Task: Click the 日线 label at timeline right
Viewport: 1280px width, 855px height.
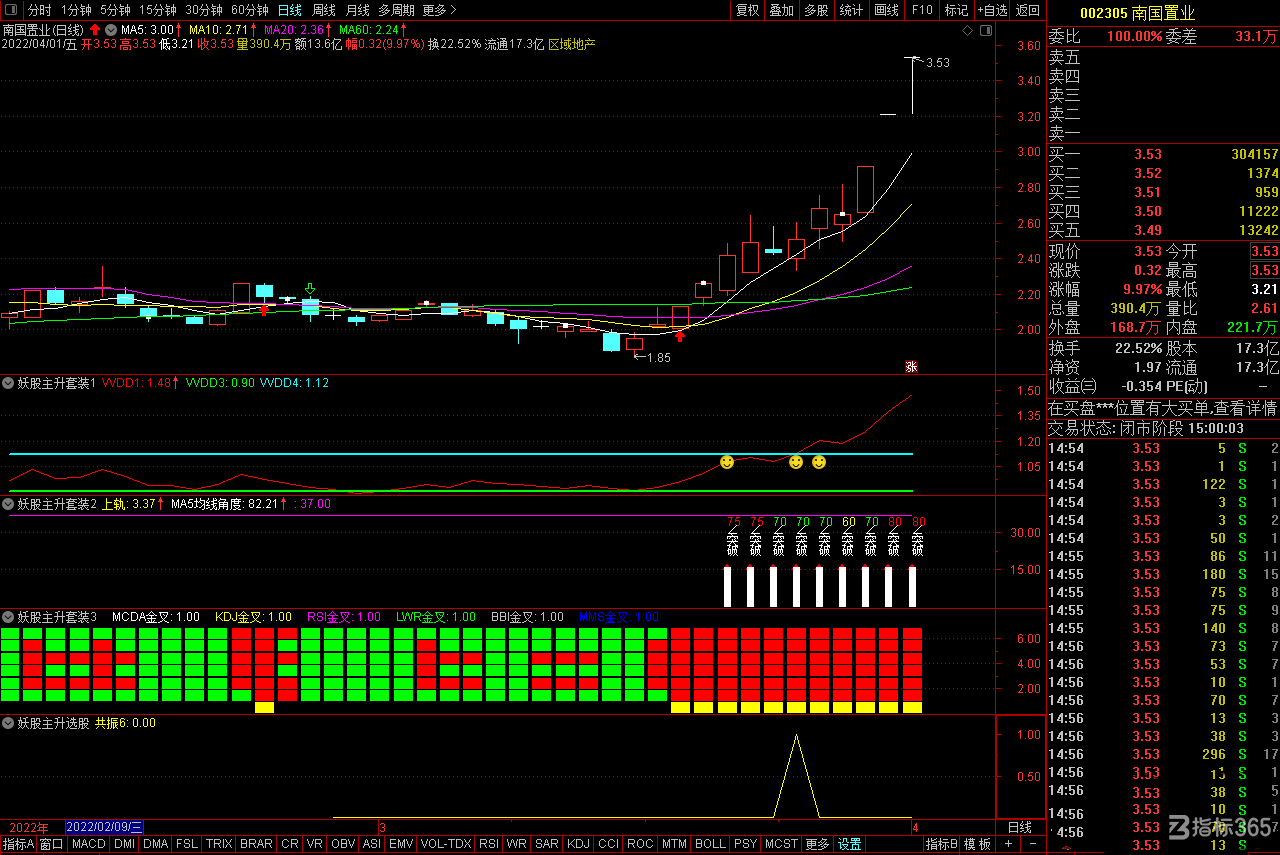Action: [1019, 827]
